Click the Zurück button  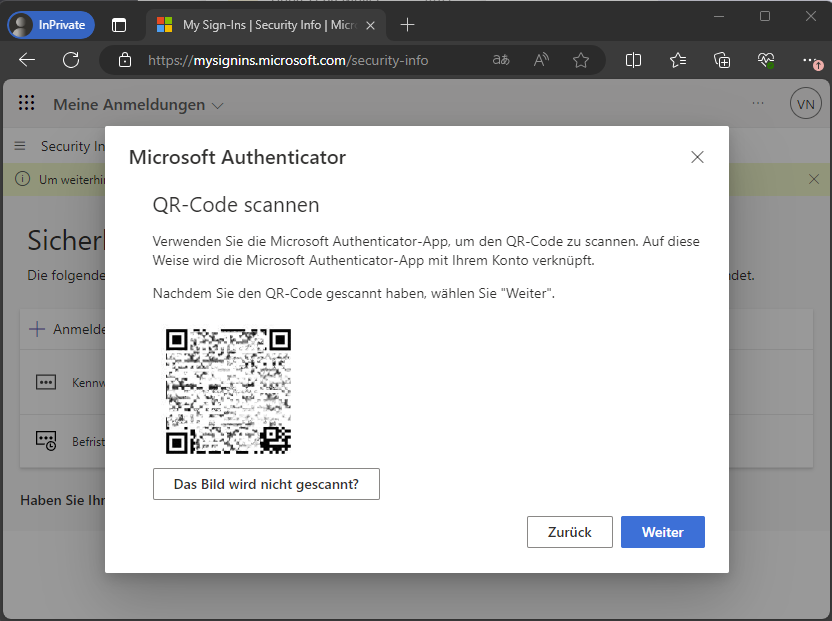pos(569,532)
